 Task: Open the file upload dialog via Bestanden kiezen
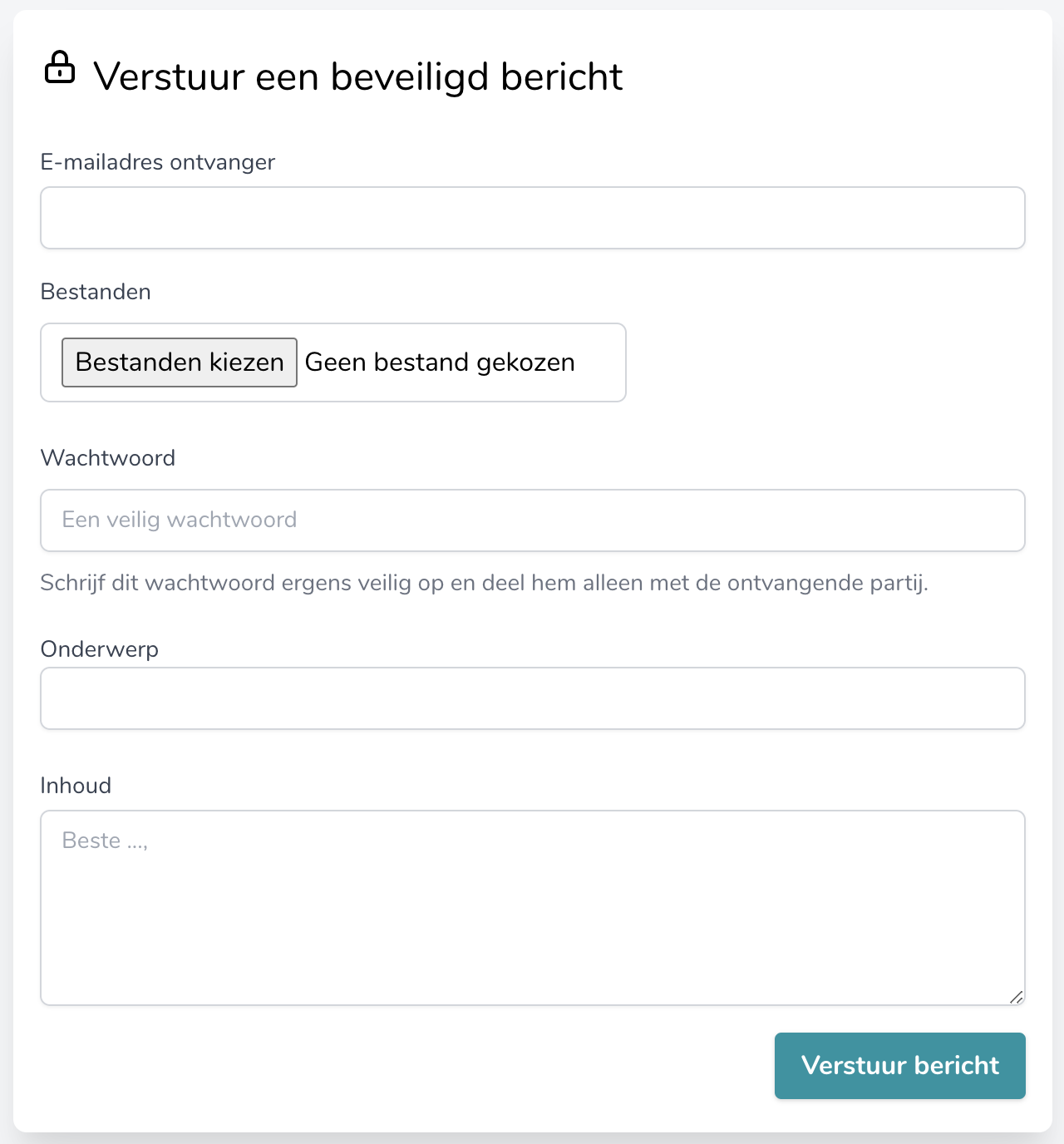point(179,362)
